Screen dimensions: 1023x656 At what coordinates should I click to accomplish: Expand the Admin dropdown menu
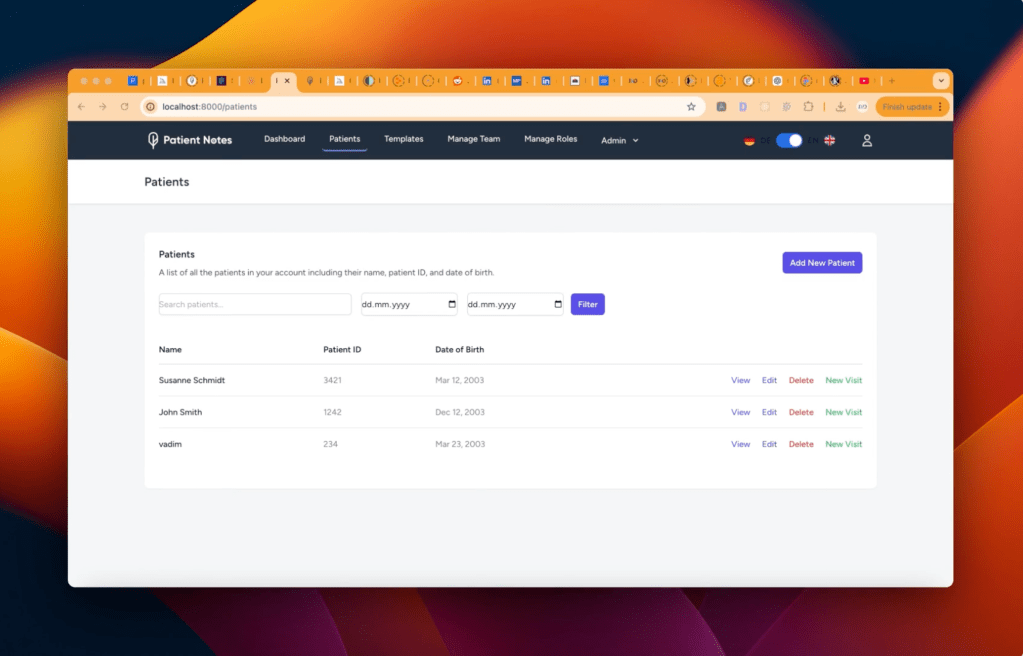tap(620, 140)
